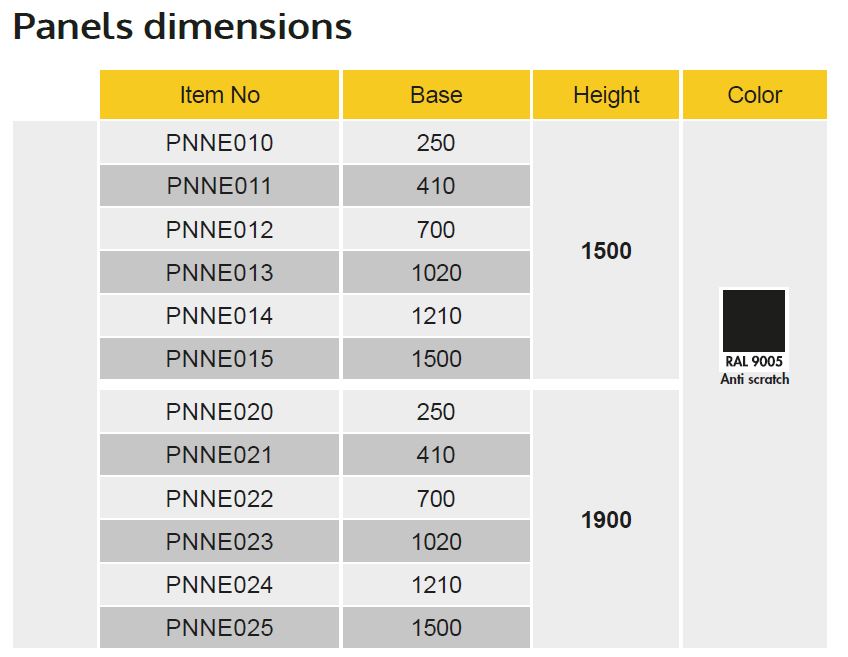This screenshot has width=848, height=657.
Task: Select item number PNNE022
Action: [x=219, y=499]
